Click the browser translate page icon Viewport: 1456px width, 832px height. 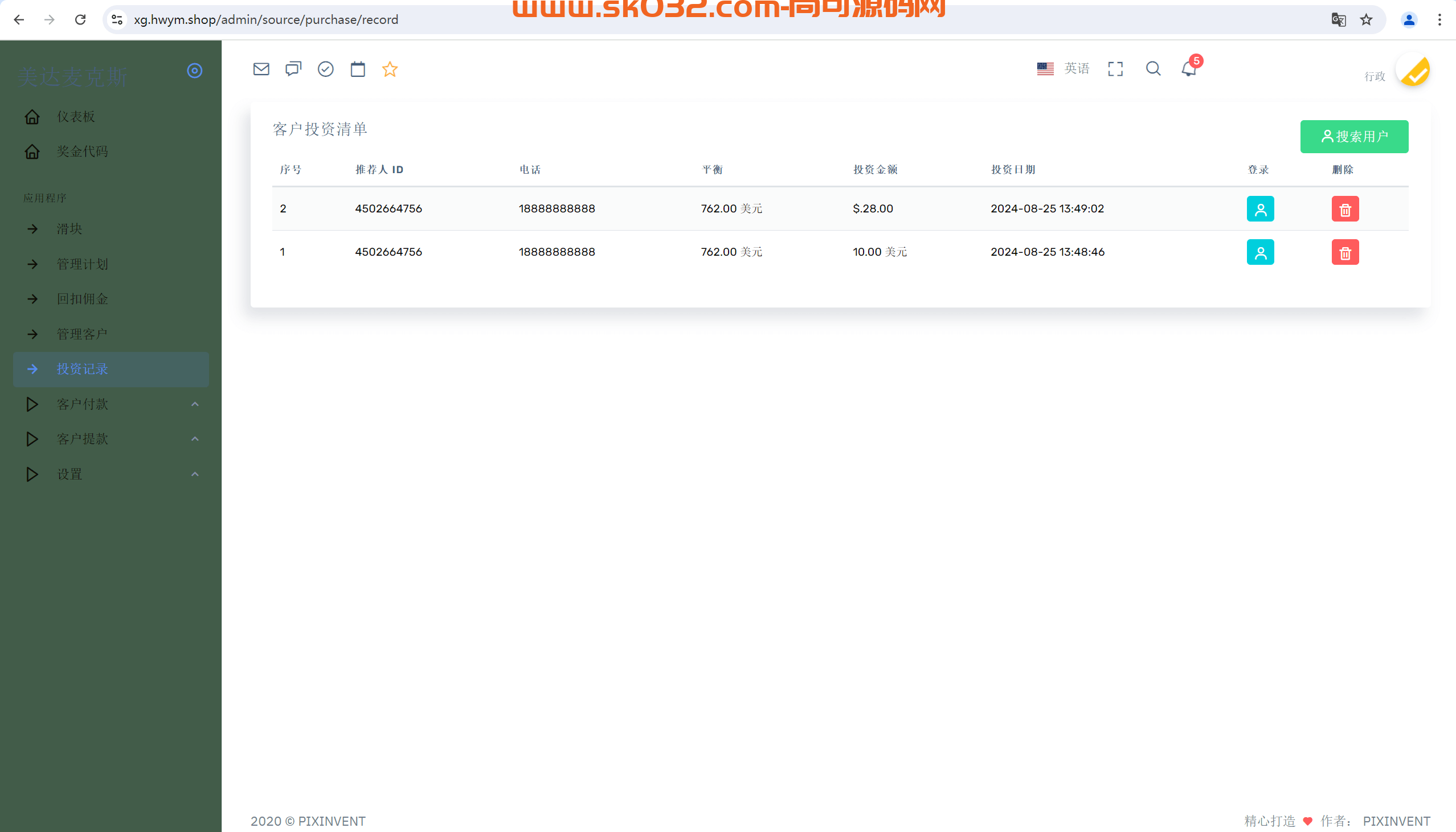click(x=1338, y=20)
